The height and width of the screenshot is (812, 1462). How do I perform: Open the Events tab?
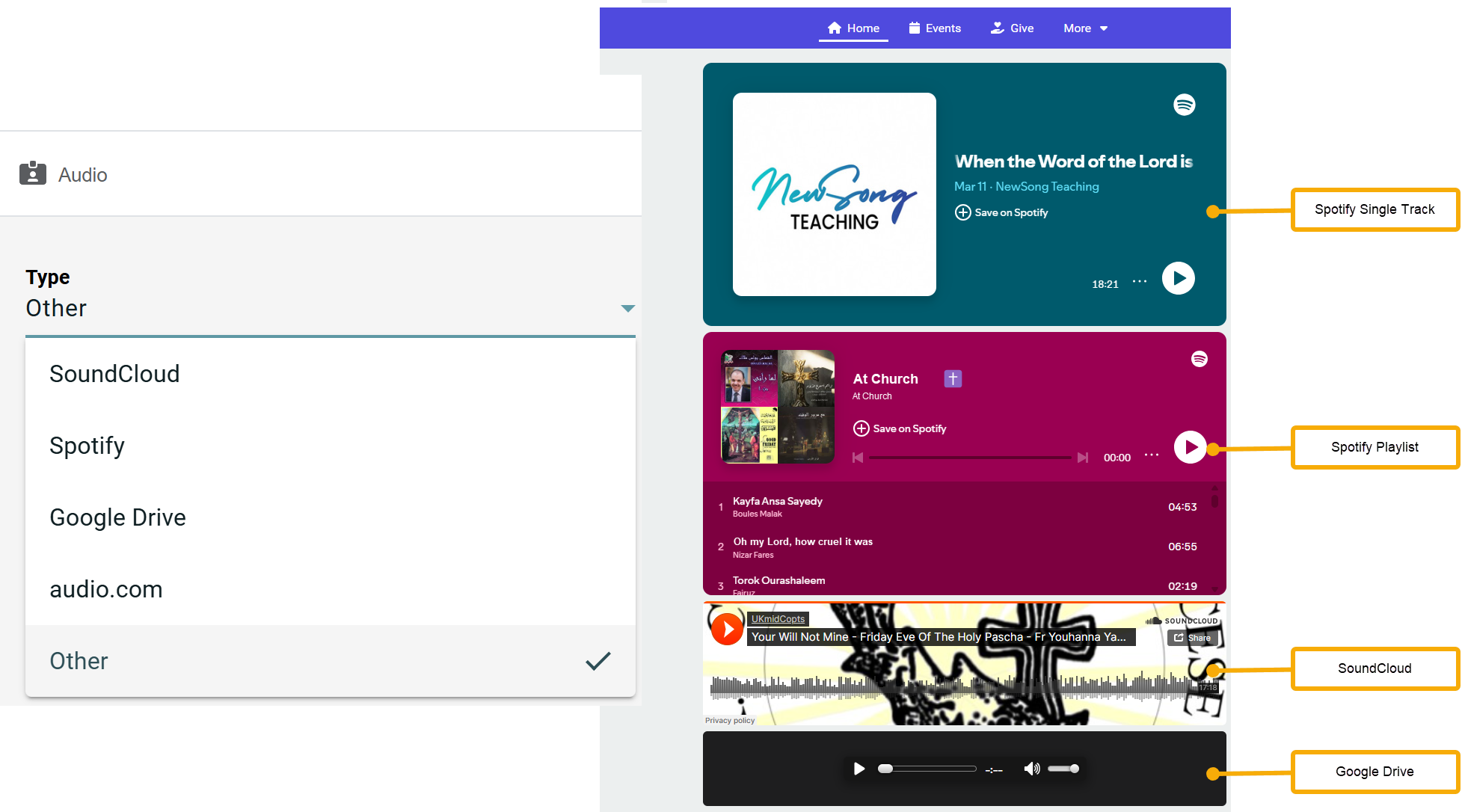[935, 28]
